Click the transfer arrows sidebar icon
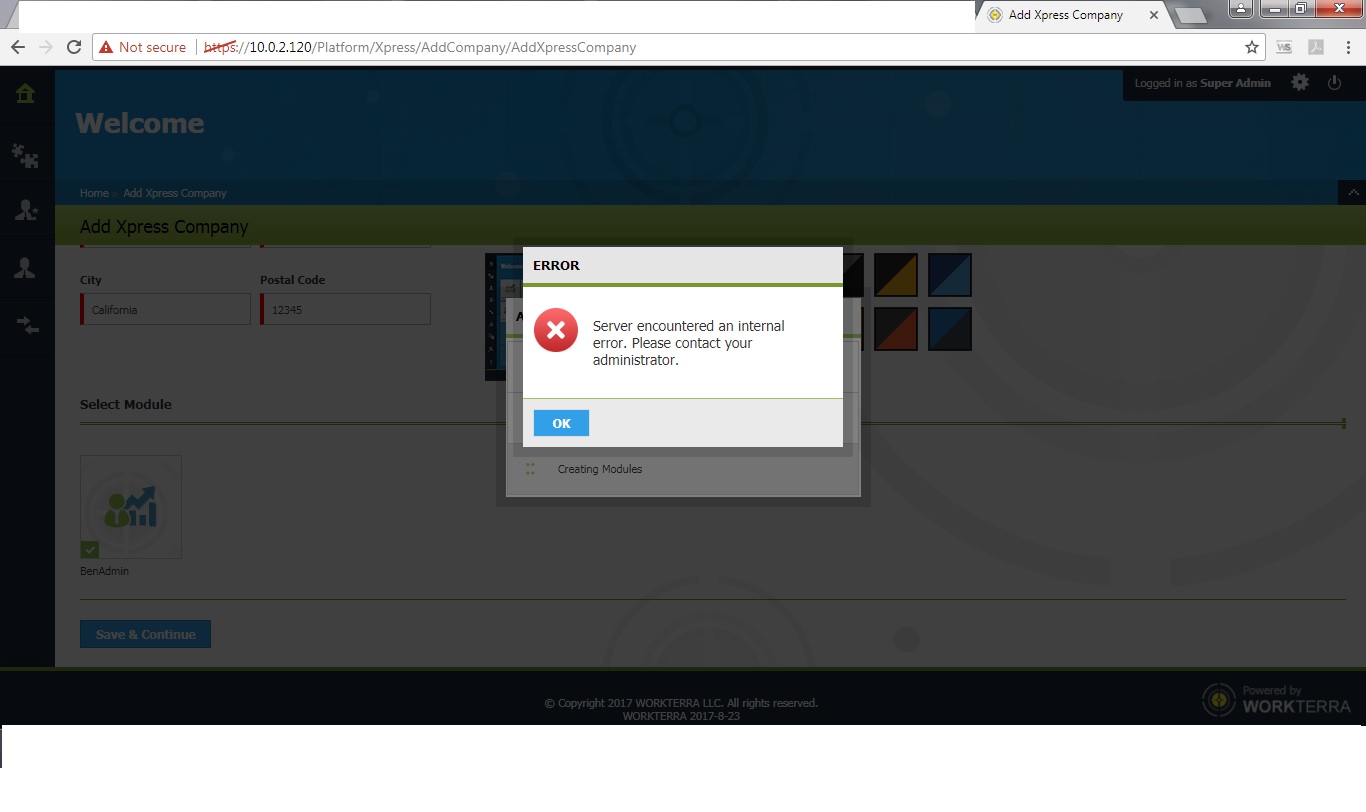 [25, 325]
